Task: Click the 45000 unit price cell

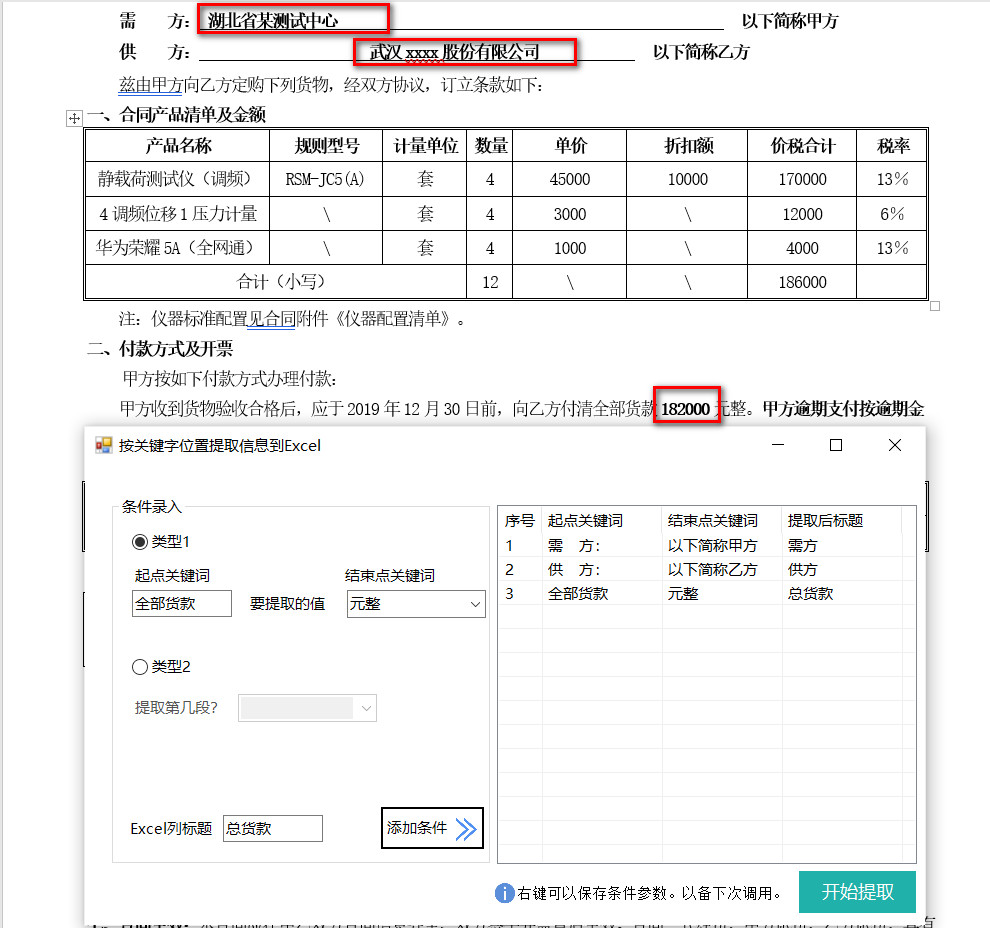Action: pyautogui.click(x=570, y=179)
